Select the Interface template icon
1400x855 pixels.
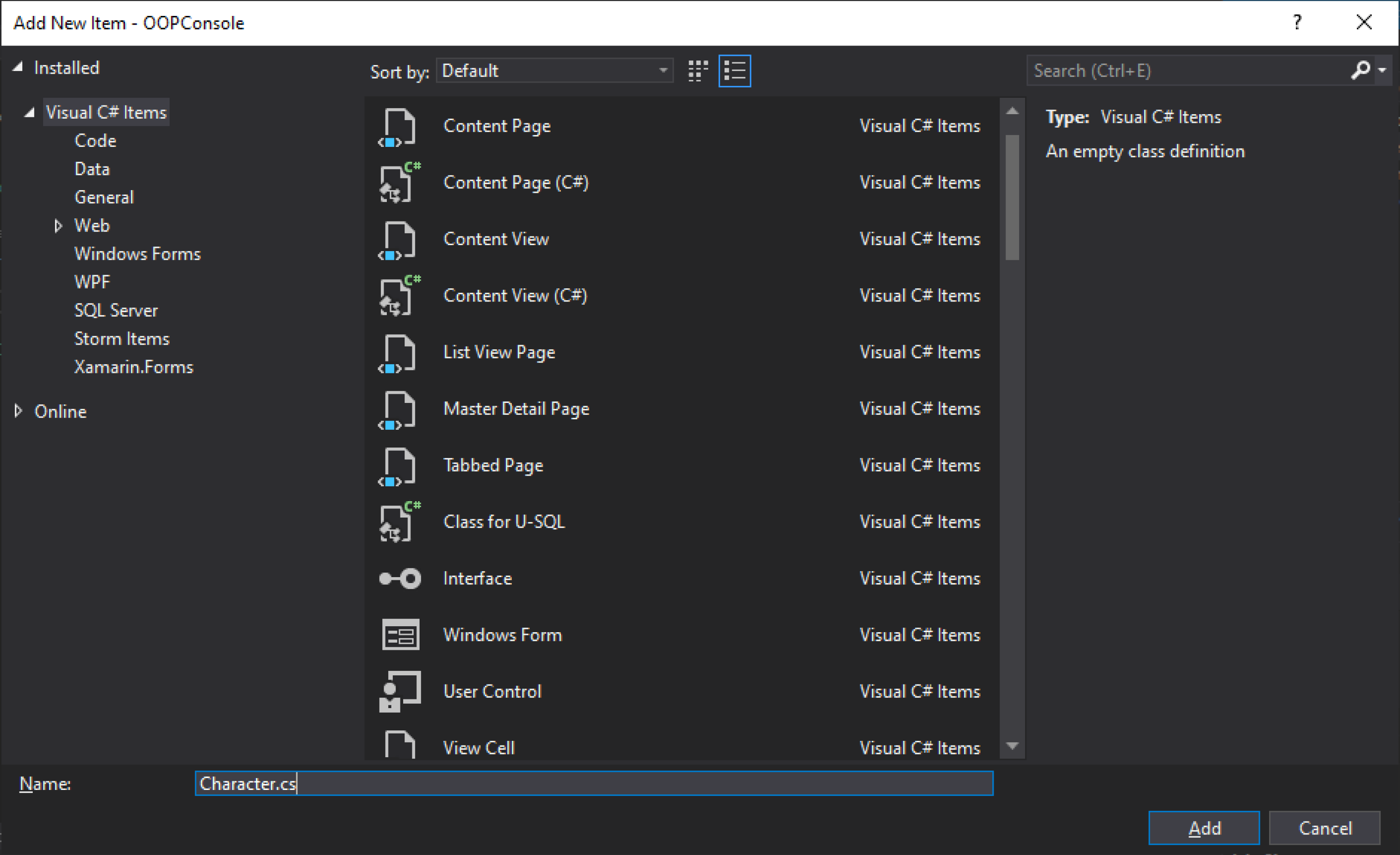400,578
